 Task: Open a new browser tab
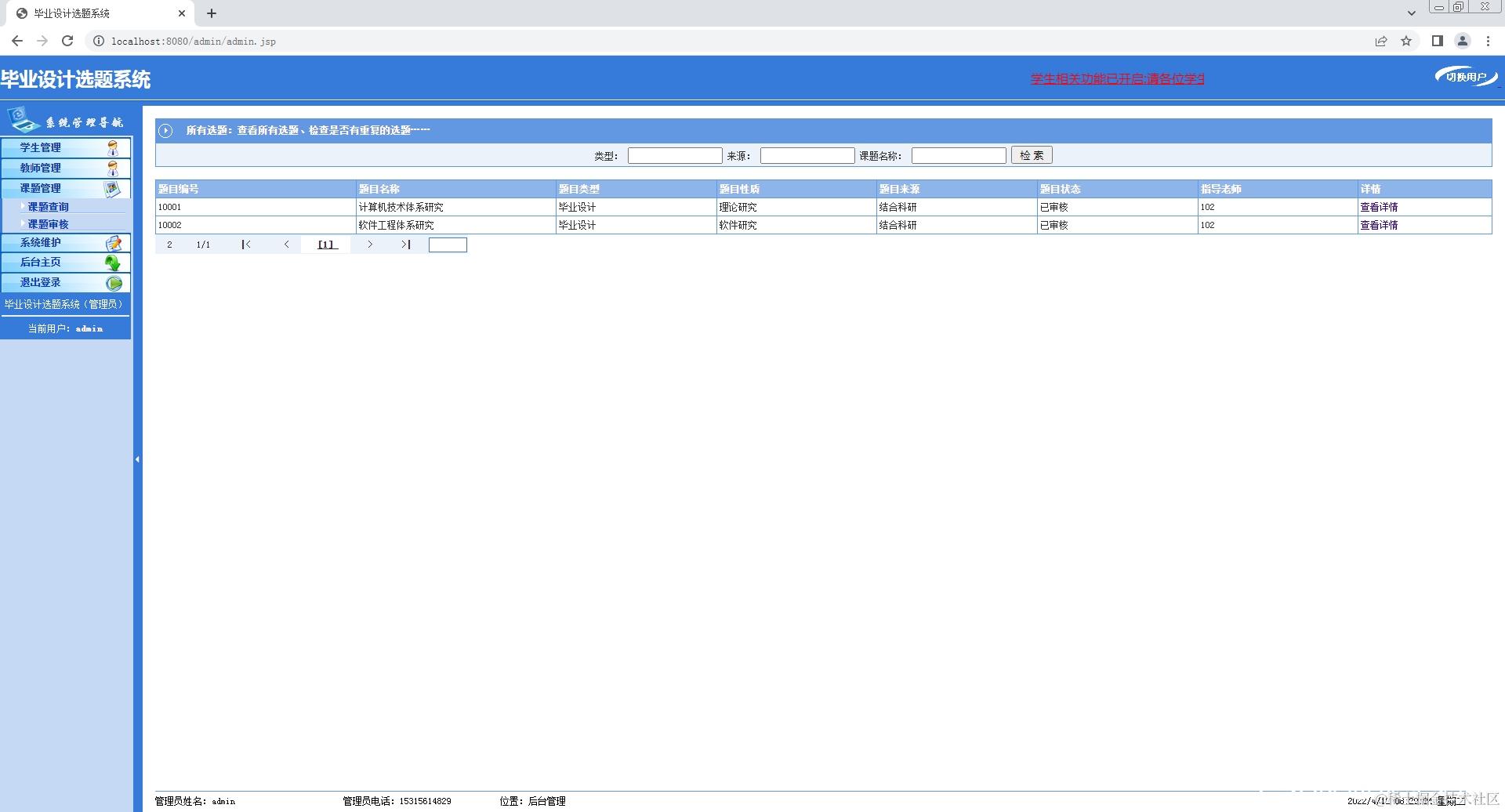pos(212,13)
